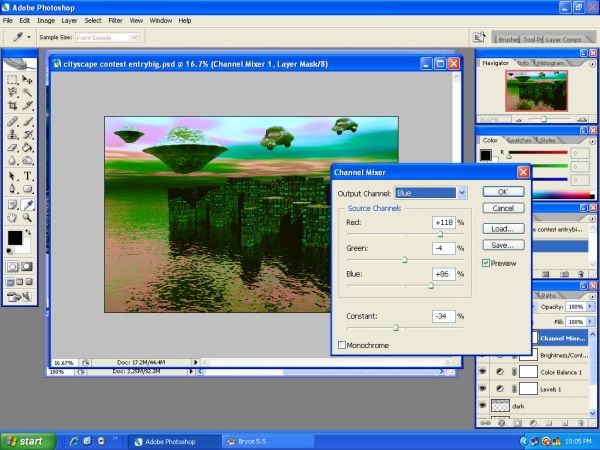
Task: Open the Color panel options menu
Action: (592, 141)
